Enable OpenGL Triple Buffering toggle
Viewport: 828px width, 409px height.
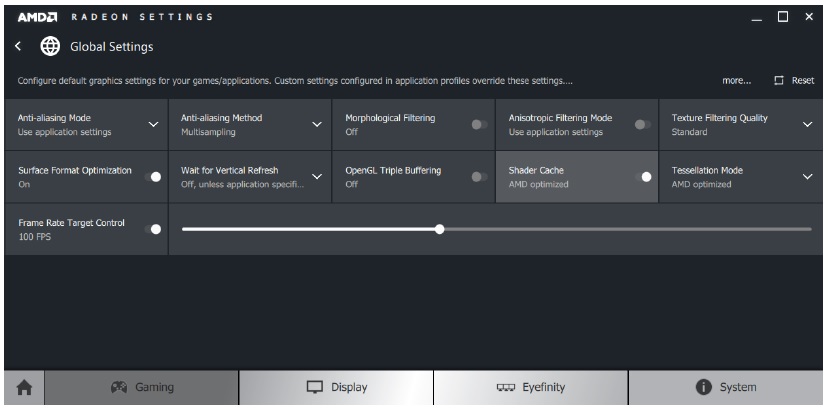tap(479, 177)
